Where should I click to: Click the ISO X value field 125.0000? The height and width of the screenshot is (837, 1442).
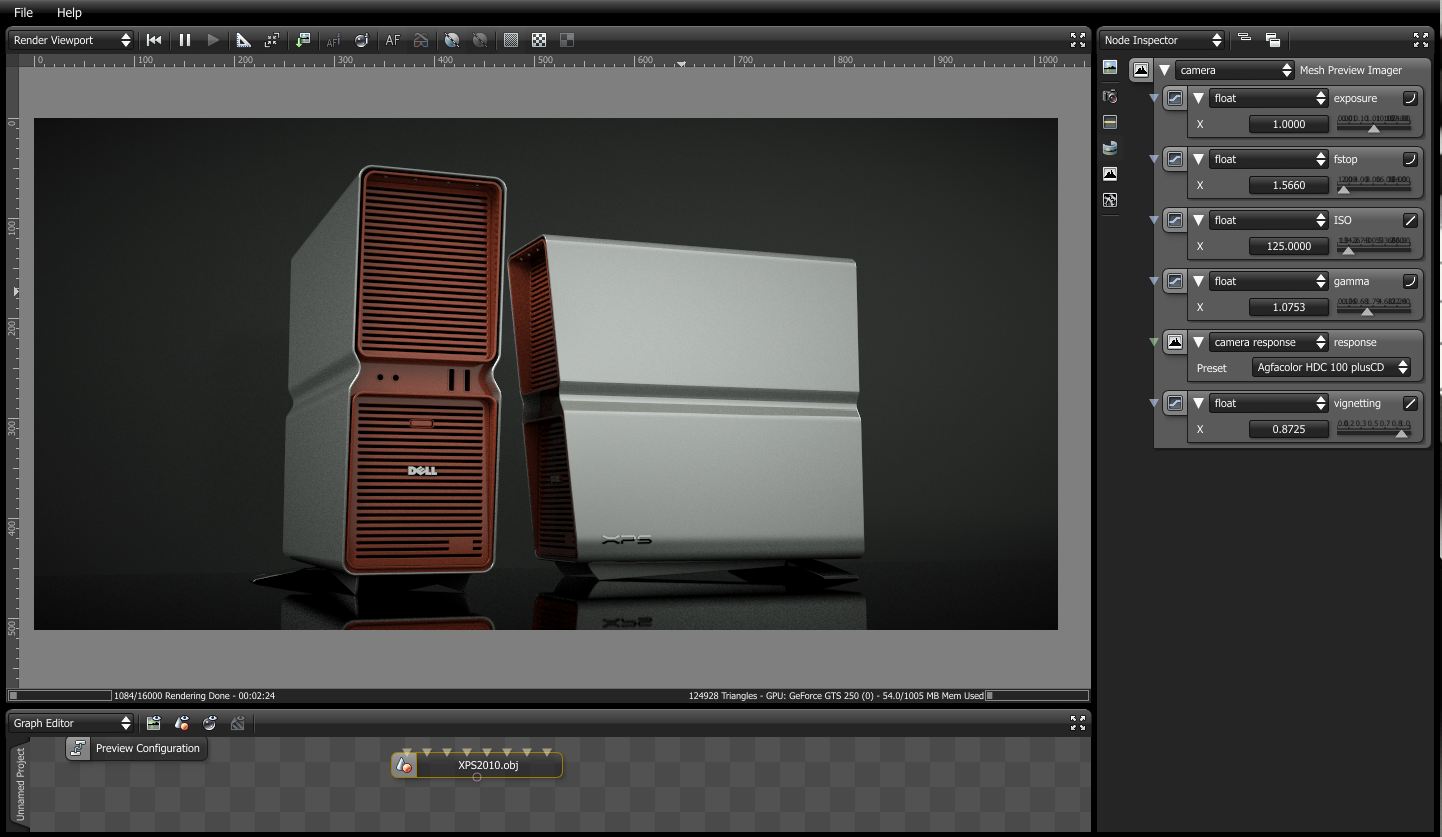tap(1289, 246)
